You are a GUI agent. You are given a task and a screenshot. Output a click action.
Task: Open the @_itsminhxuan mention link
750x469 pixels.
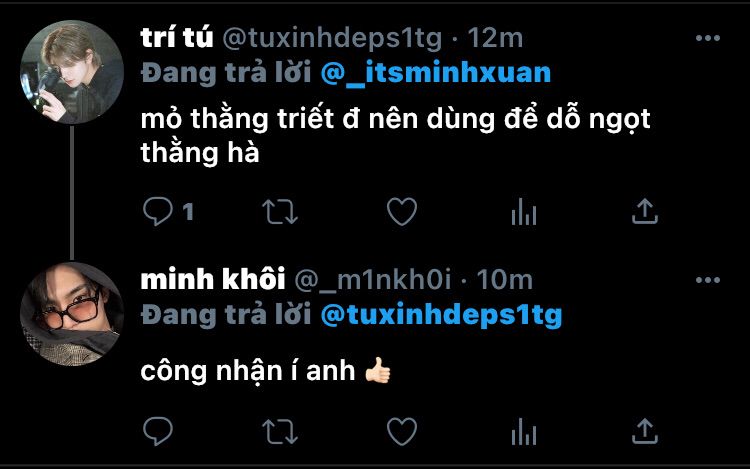point(435,74)
